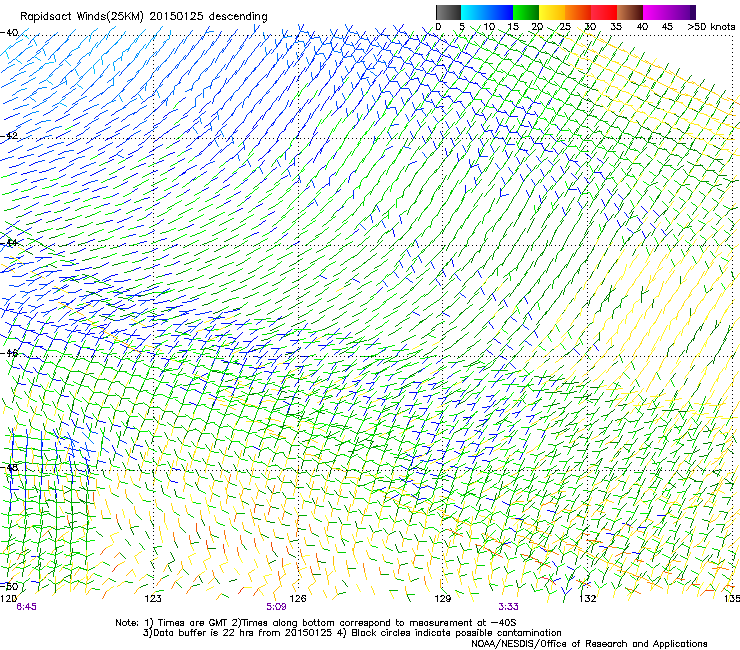This screenshot has width=740, height=650.
Task: Click the brown 35-40 knots color swatch
Action: tap(630, 12)
